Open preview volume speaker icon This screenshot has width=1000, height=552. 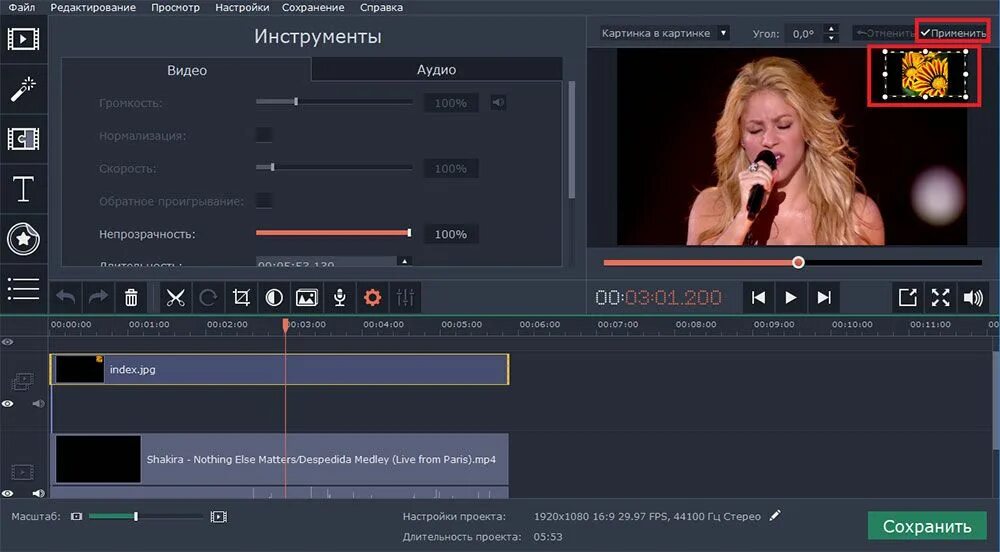point(973,298)
